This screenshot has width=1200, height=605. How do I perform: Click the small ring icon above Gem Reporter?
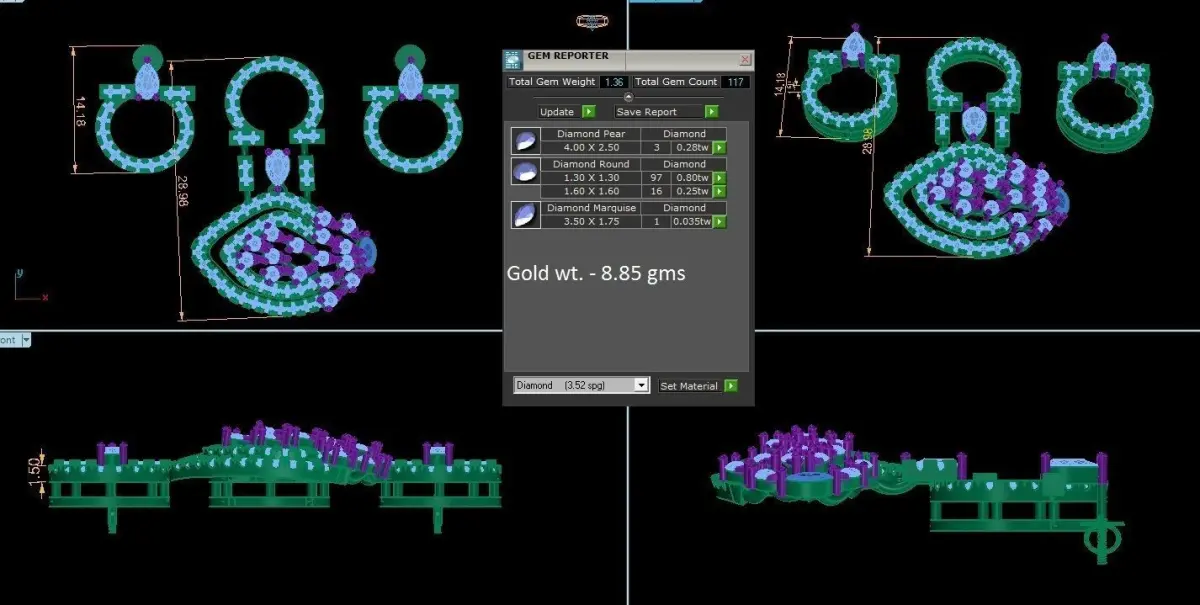click(592, 21)
